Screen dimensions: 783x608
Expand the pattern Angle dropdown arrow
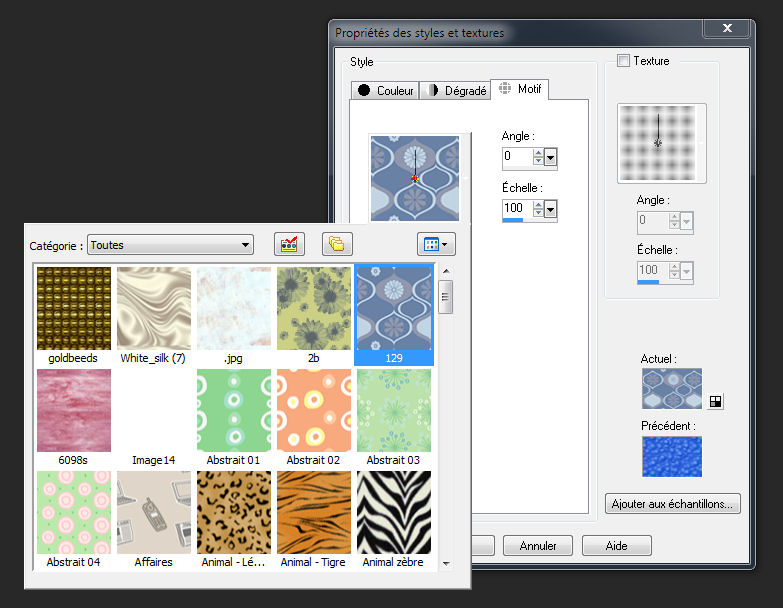(551, 157)
